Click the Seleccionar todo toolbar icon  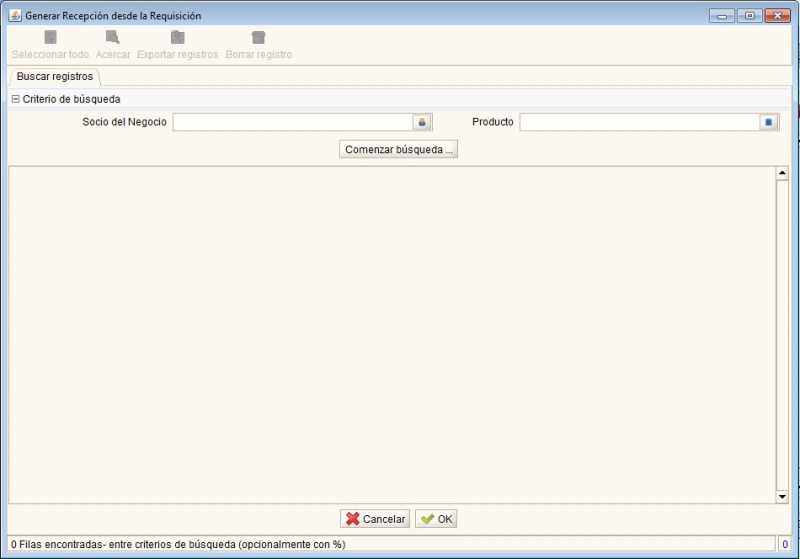(50, 37)
